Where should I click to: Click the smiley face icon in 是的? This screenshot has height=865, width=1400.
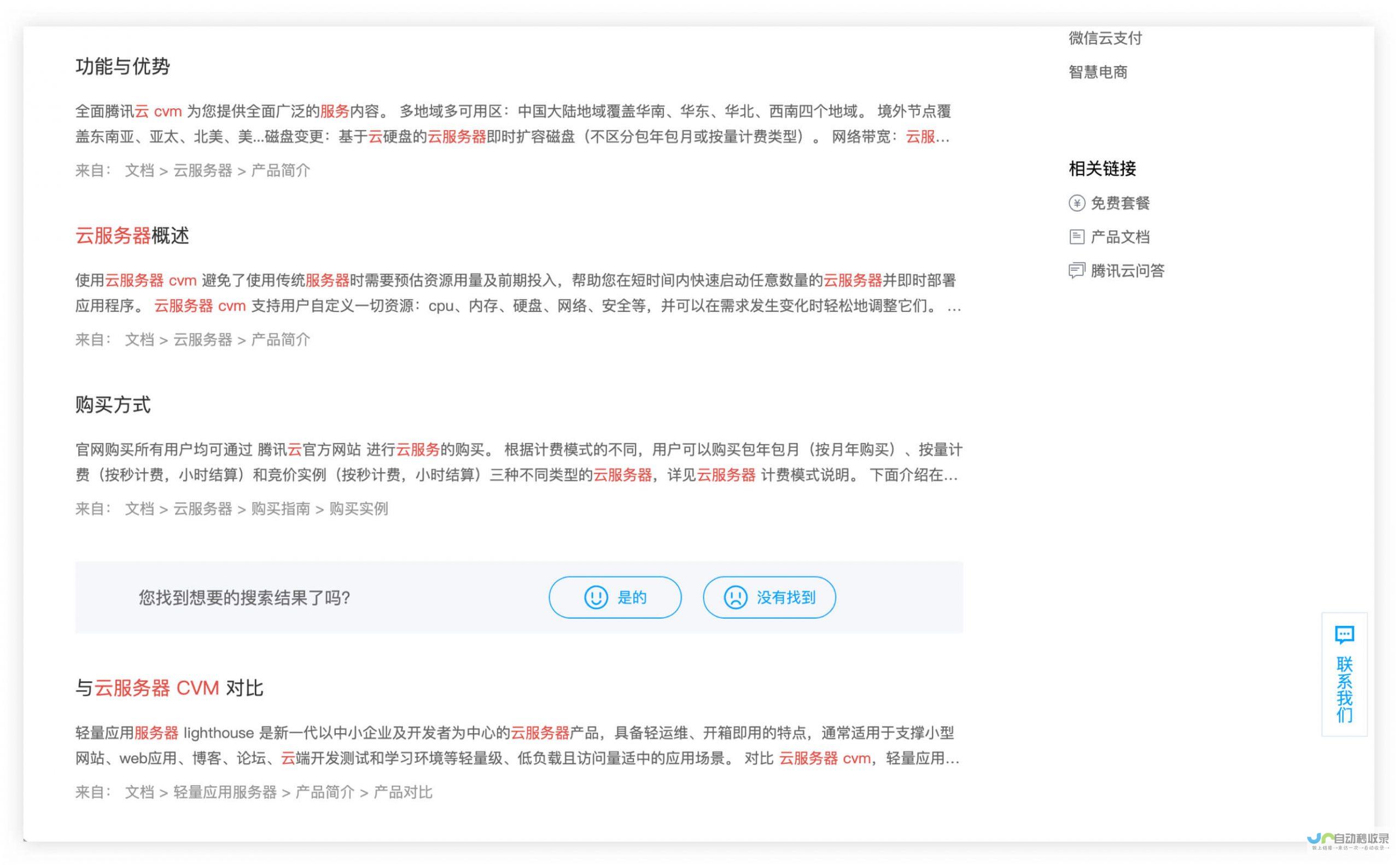(x=596, y=597)
